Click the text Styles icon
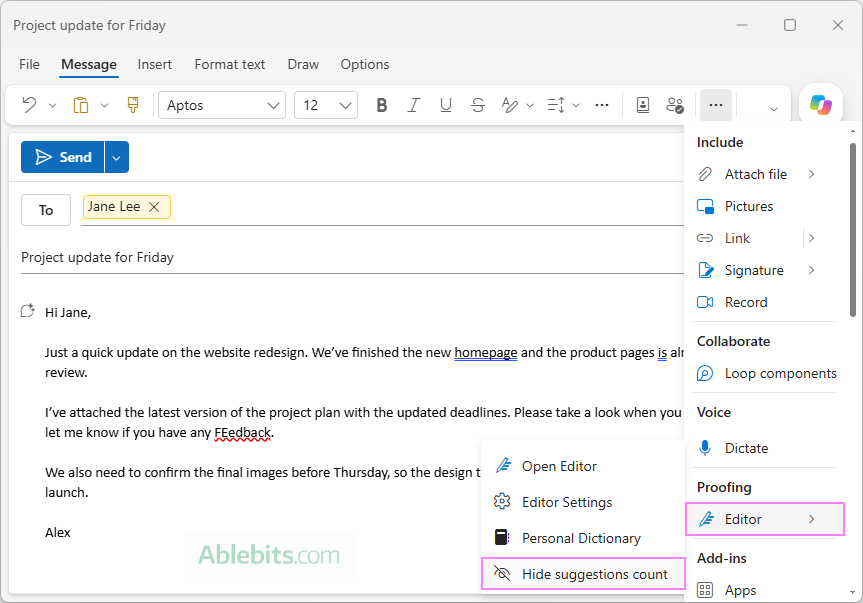The width and height of the screenshot is (863, 603). tap(510, 105)
